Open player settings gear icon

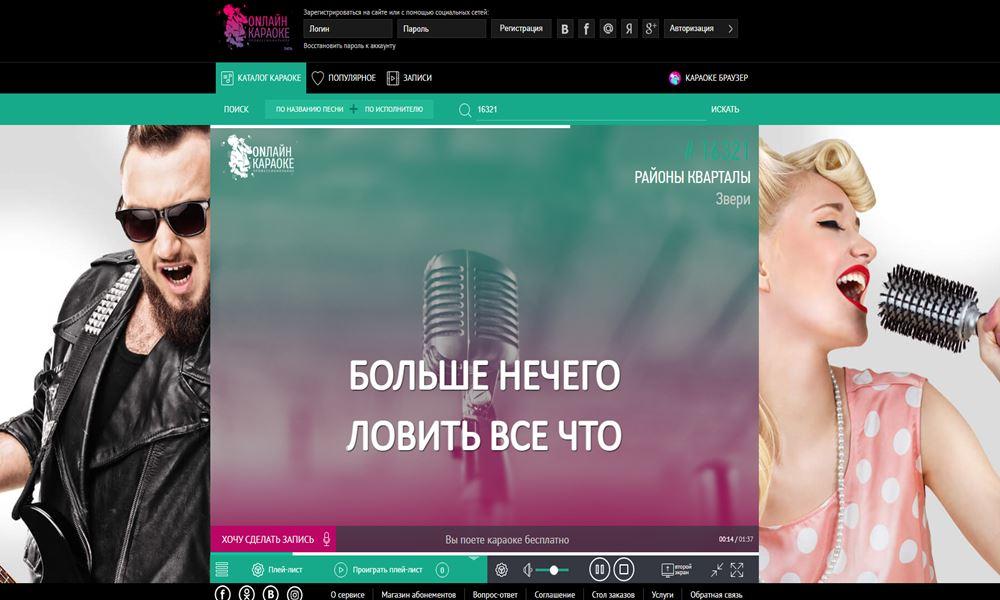pos(502,570)
